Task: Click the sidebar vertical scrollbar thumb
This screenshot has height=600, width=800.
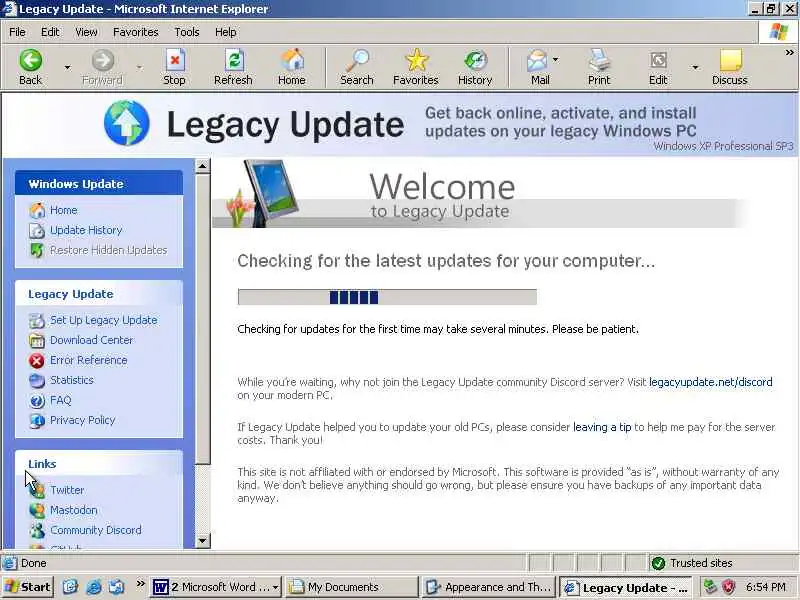Action: click(x=203, y=319)
